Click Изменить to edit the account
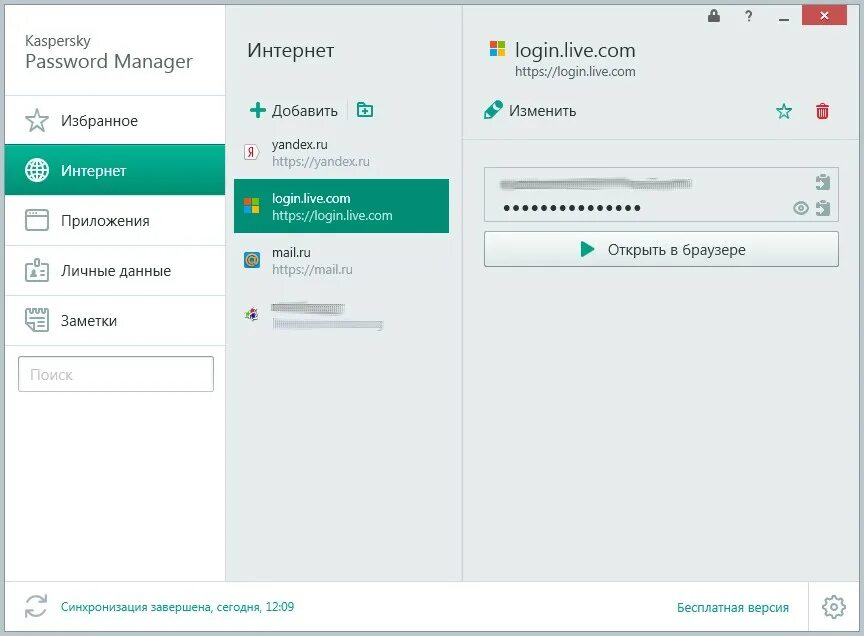This screenshot has height=636, width=864. click(x=530, y=110)
